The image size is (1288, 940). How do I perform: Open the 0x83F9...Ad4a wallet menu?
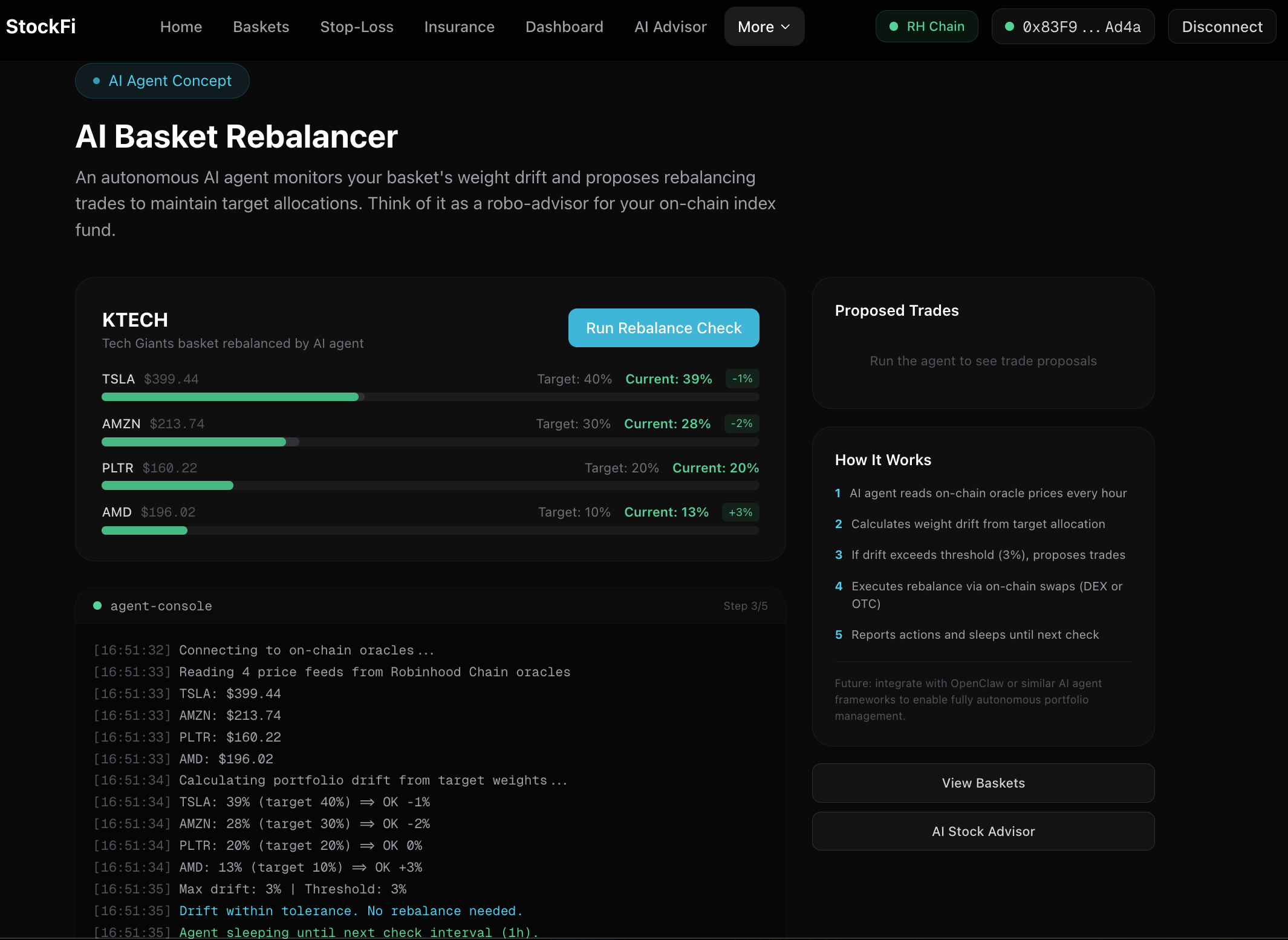(1073, 27)
